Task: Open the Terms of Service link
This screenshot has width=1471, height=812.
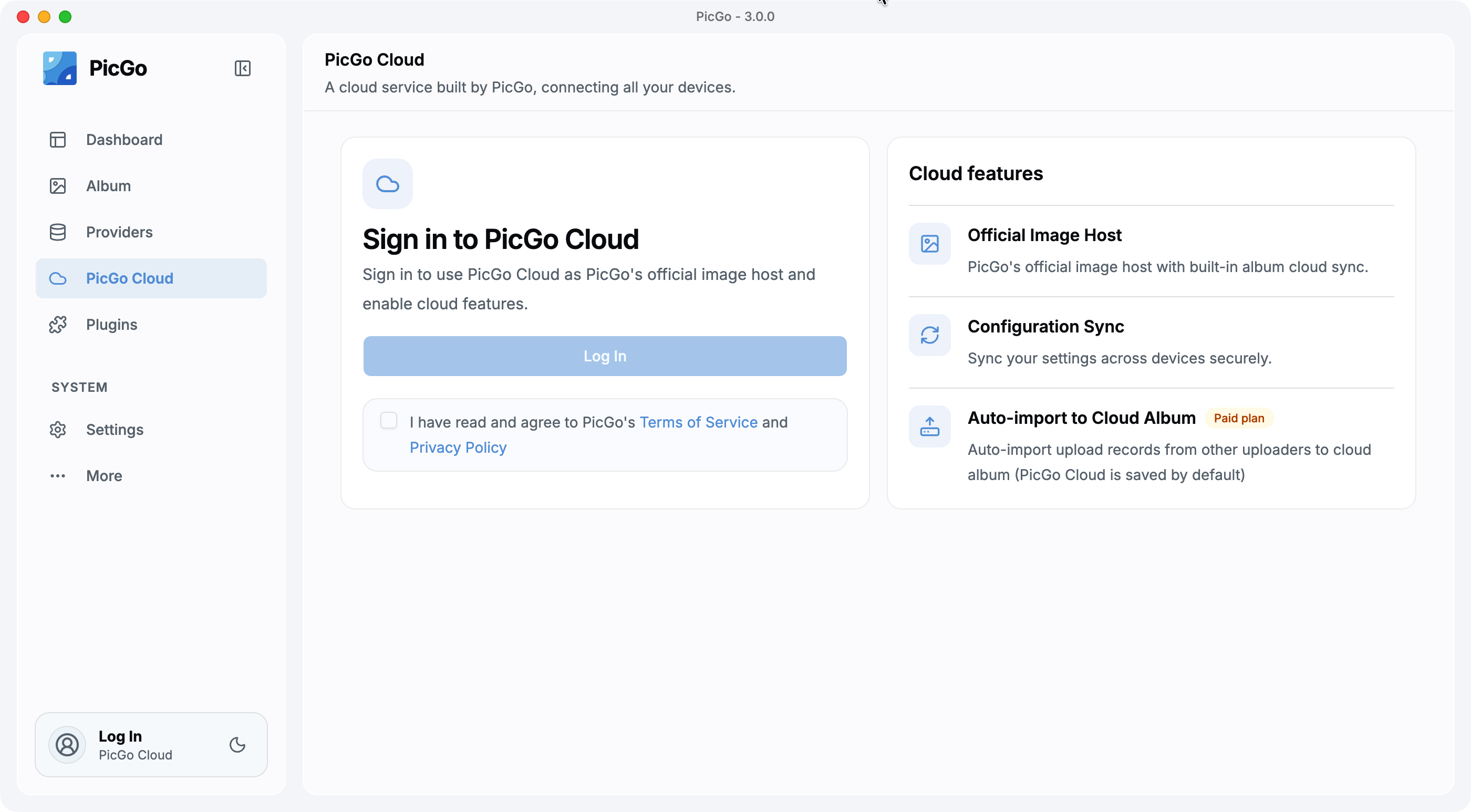Action: (698, 423)
